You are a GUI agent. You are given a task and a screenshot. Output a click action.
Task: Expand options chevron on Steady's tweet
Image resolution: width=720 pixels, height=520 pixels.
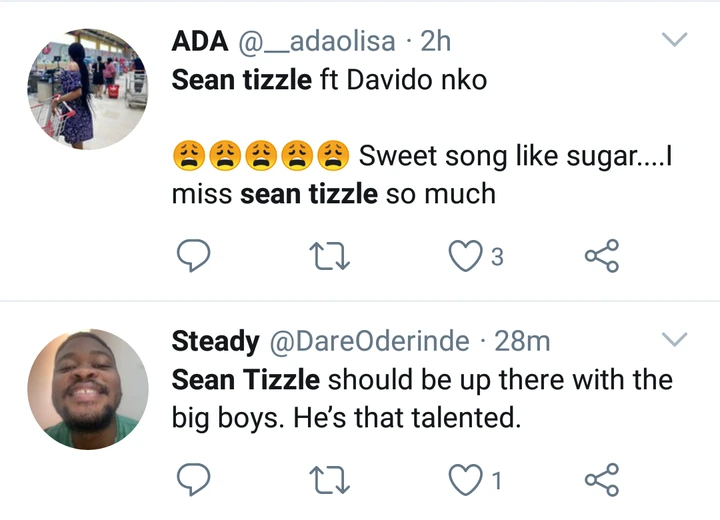[x=676, y=340]
